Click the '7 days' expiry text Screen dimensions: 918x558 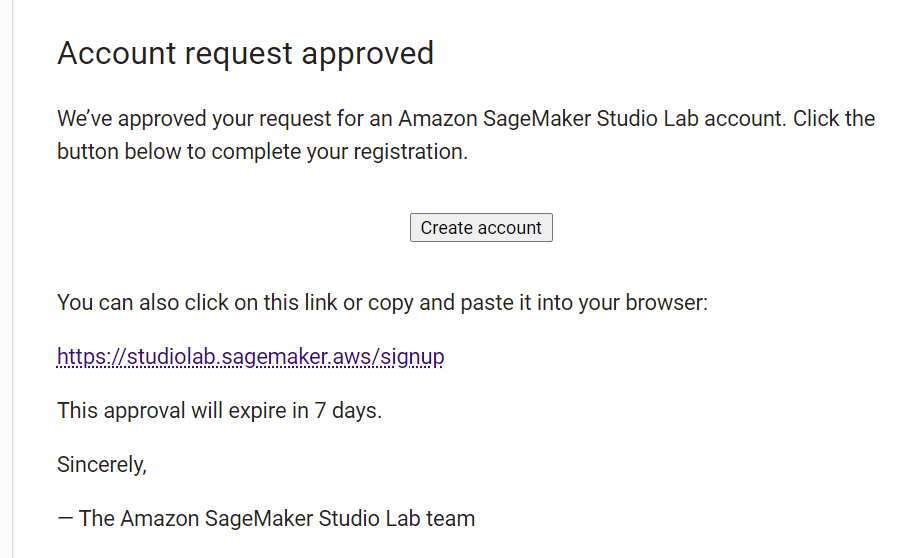coord(348,410)
